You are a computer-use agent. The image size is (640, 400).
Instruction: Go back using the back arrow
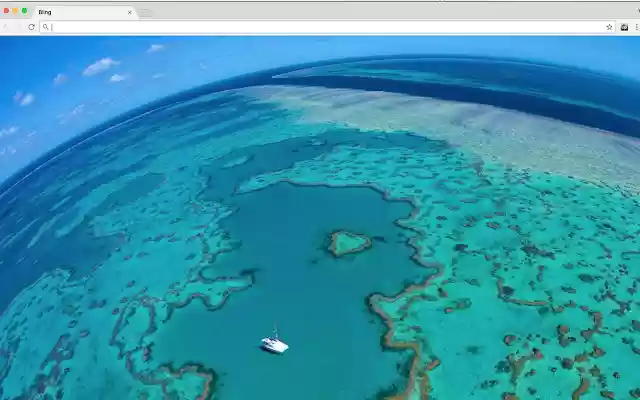click(6, 27)
